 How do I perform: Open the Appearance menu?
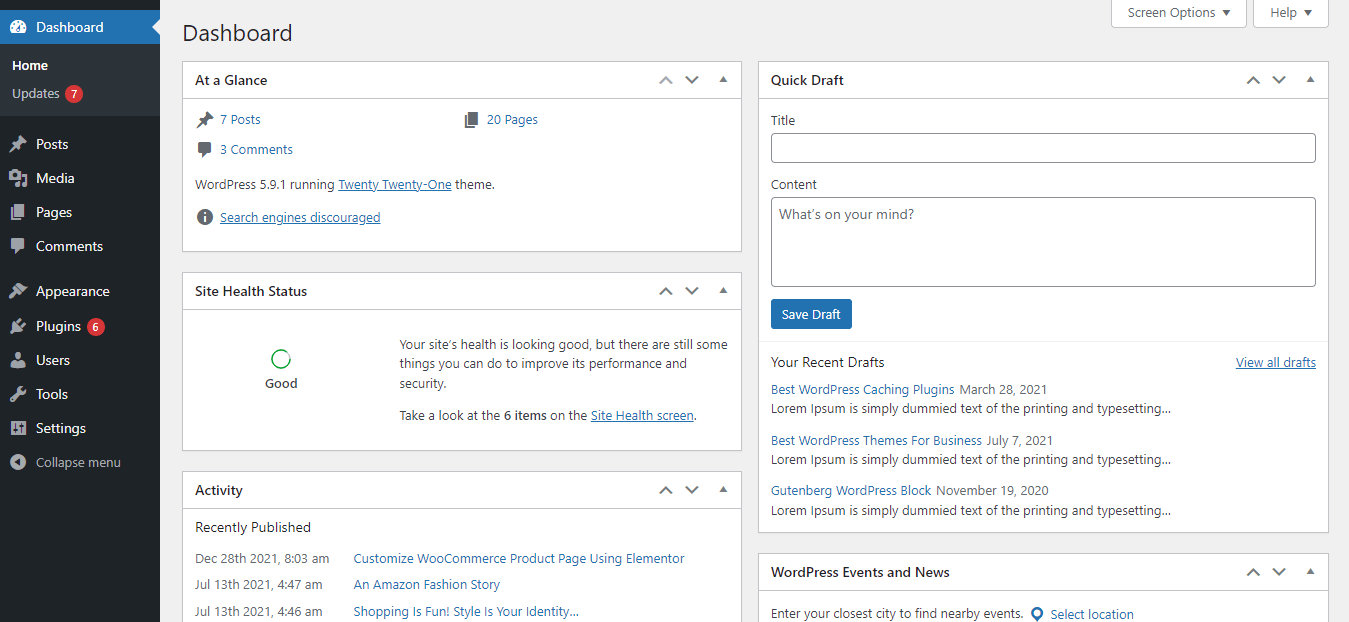coord(80,291)
